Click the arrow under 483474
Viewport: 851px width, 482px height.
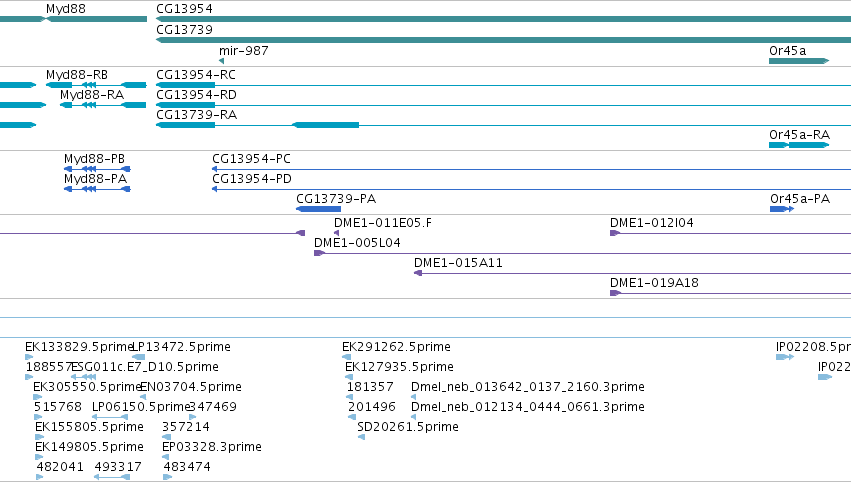[168, 477]
